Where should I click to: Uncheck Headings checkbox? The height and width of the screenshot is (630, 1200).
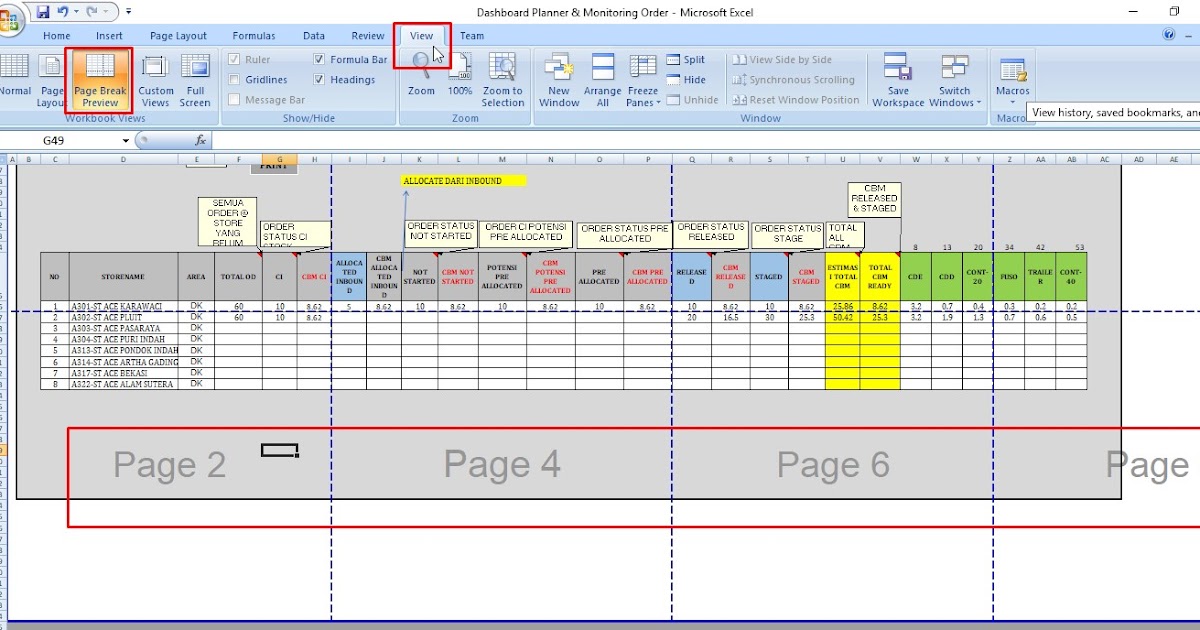(319, 80)
